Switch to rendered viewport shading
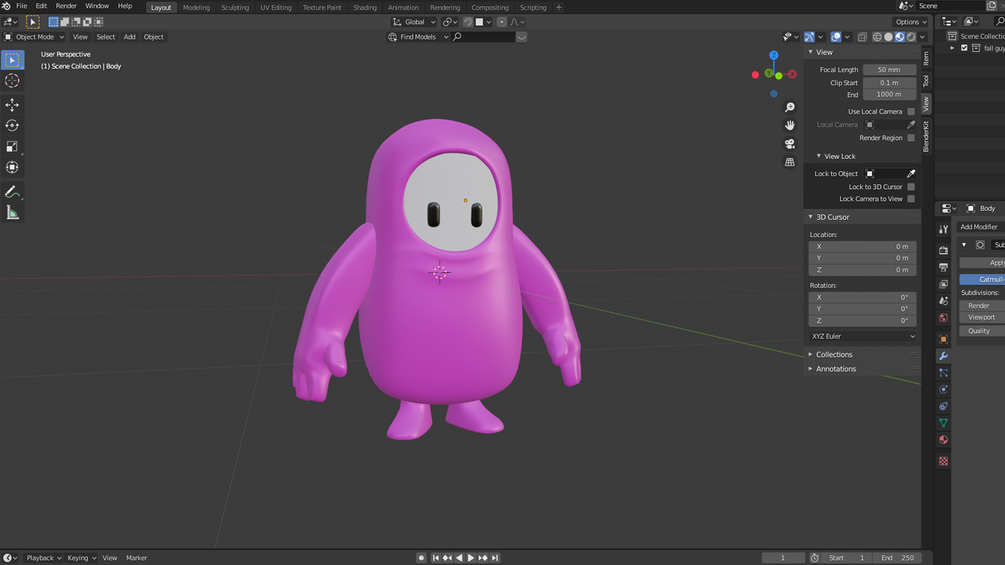 click(x=911, y=37)
